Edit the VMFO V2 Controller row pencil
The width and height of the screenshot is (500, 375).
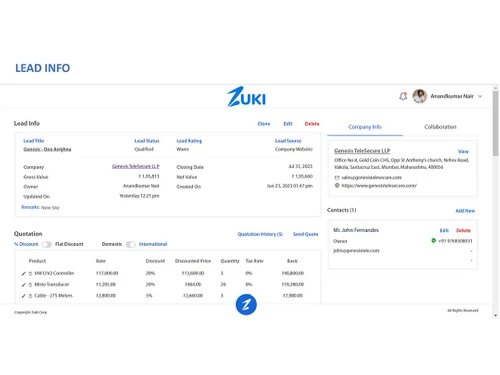point(24,274)
